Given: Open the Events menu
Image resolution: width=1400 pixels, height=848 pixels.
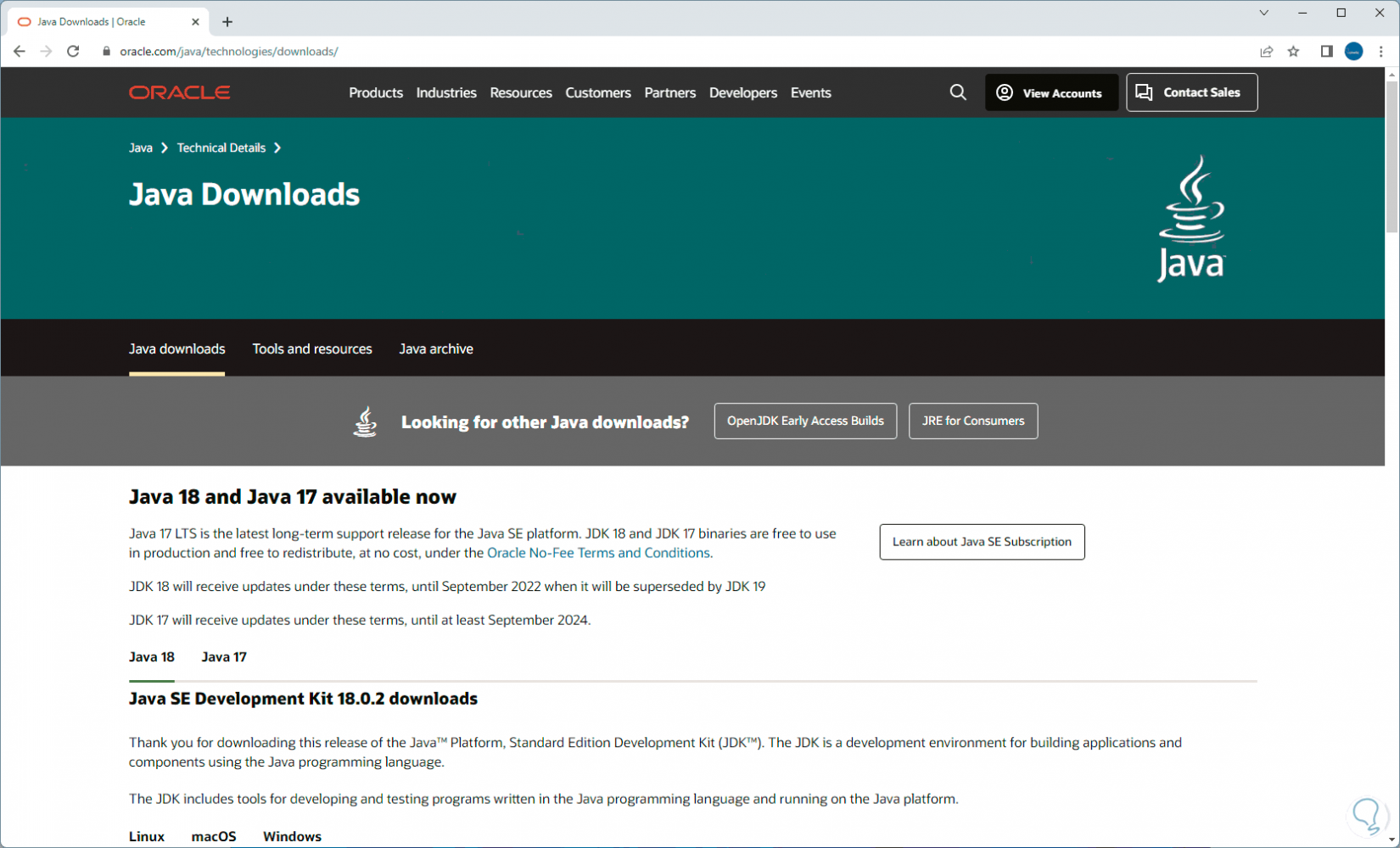Looking at the screenshot, I should [811, 92].
